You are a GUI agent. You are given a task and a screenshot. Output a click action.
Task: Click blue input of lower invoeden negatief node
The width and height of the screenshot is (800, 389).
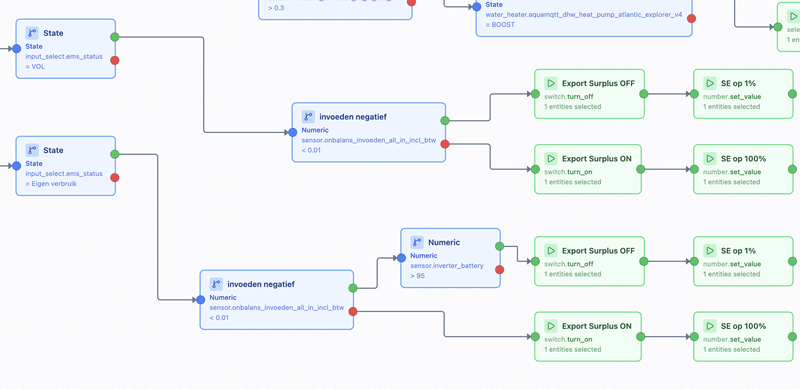pyautogui.click(x=201, y=300)
